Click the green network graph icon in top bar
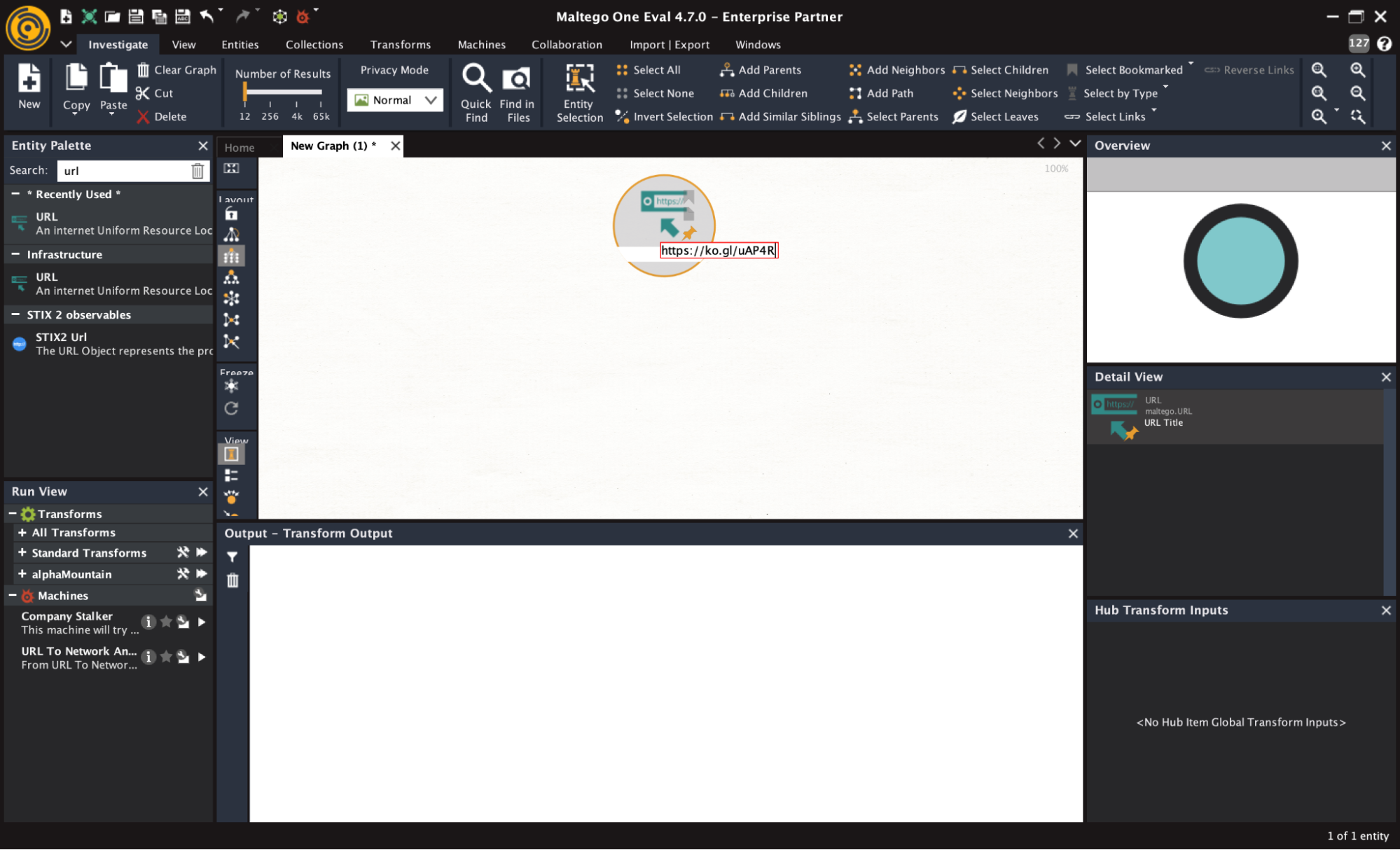The width and height of the screenshot is (1400, 850). pos(89,16)
